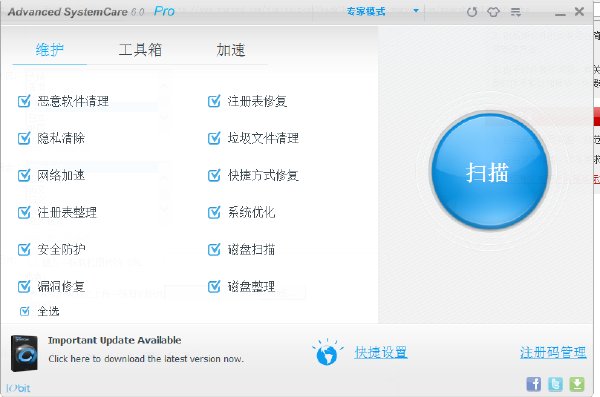This screenshot has width=600, height=397.
Task: Click the 恶意软件清理 label text
Action: pyautogui.click(x=73, y=101)
